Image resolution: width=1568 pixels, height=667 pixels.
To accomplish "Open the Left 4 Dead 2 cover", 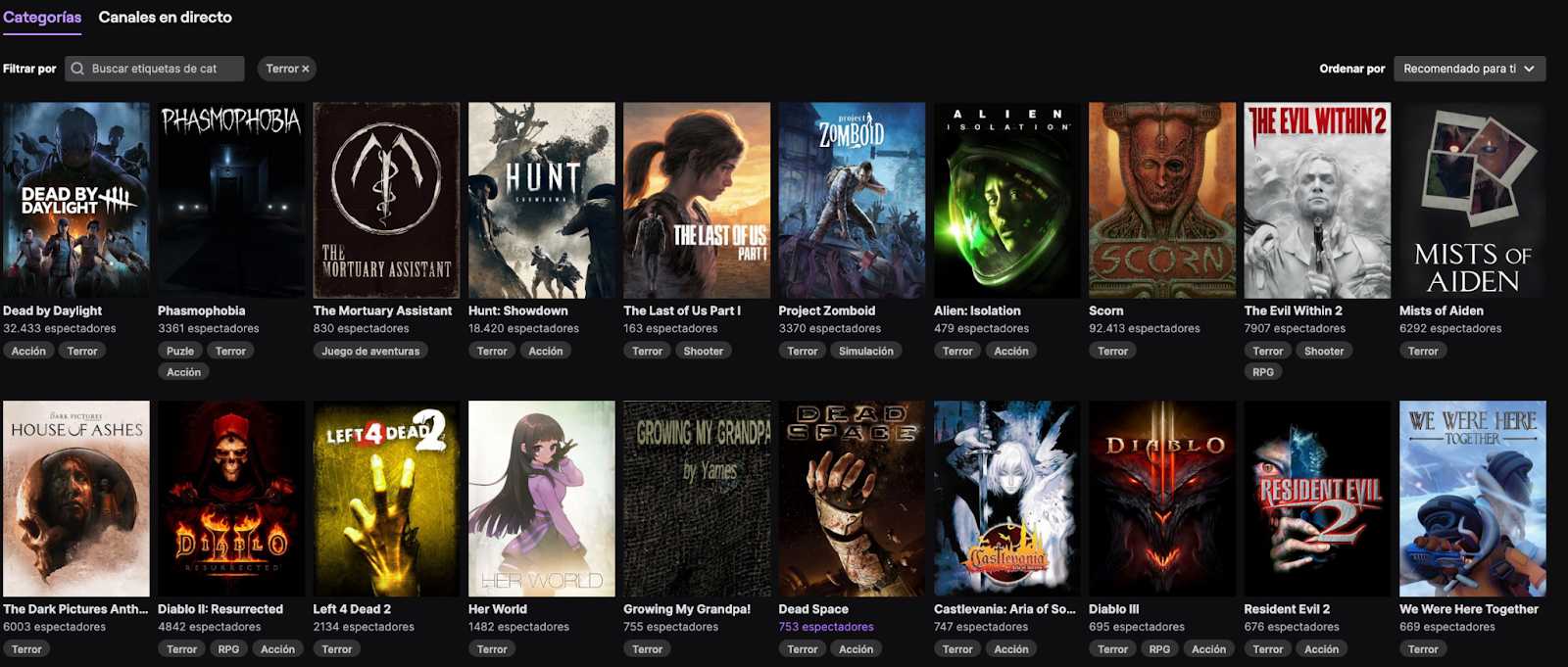I will (x=386, y=499).
